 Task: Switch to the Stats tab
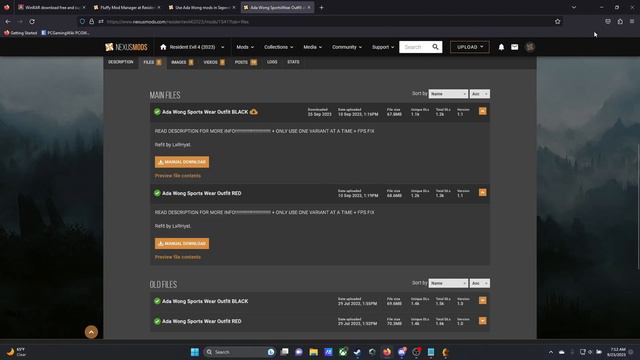[x=293, y=62]
